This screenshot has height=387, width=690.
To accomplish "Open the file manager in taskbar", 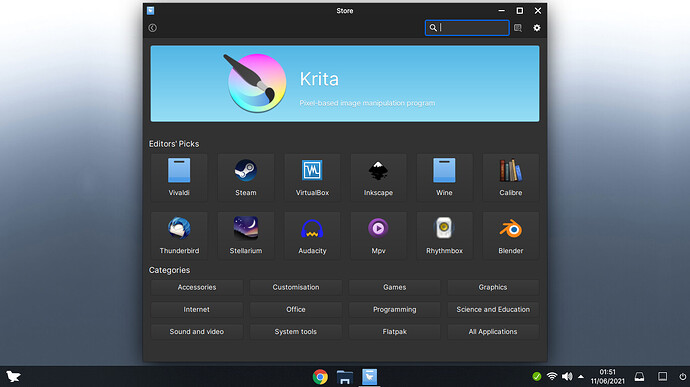I will point(345,377).
